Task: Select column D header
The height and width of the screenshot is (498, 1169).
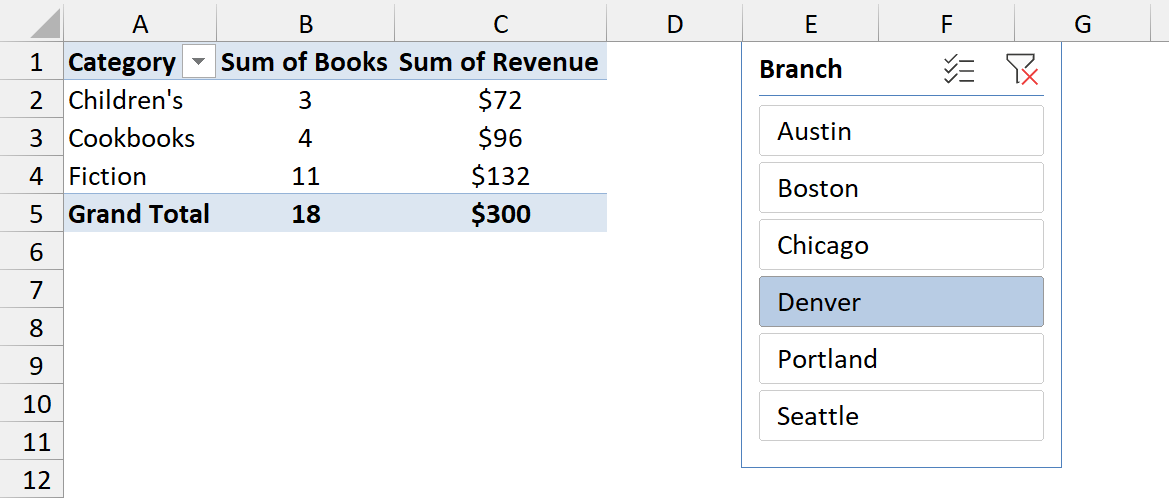Action: point(675,25)
